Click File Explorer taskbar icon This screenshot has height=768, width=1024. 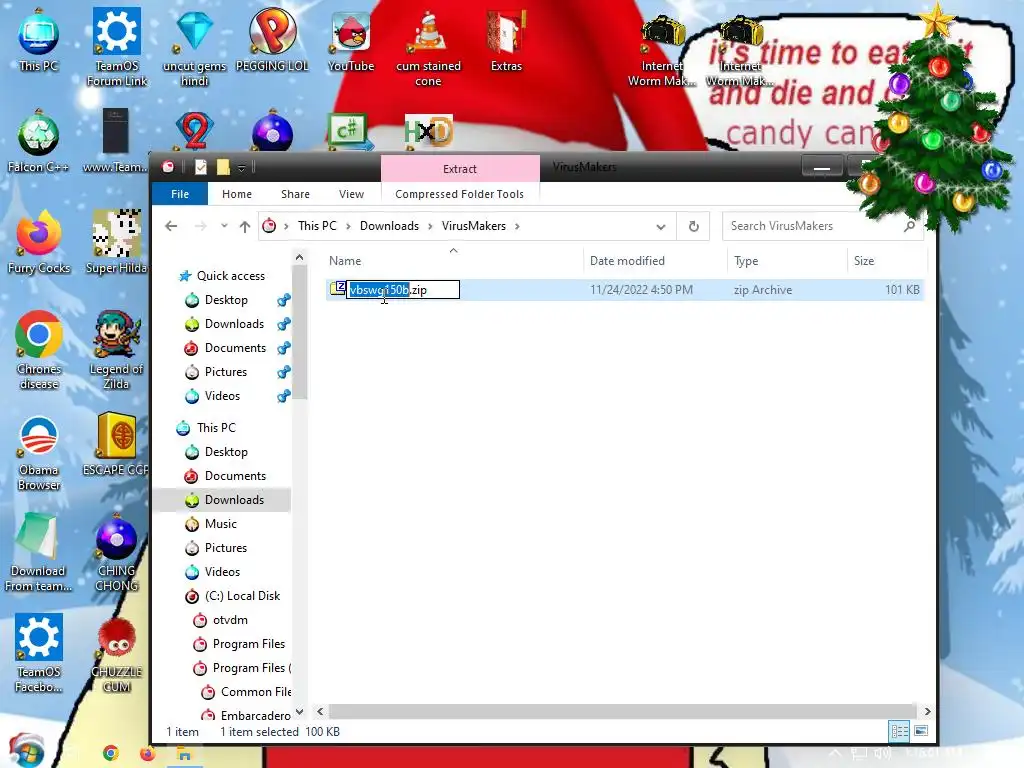pos(185,754)
